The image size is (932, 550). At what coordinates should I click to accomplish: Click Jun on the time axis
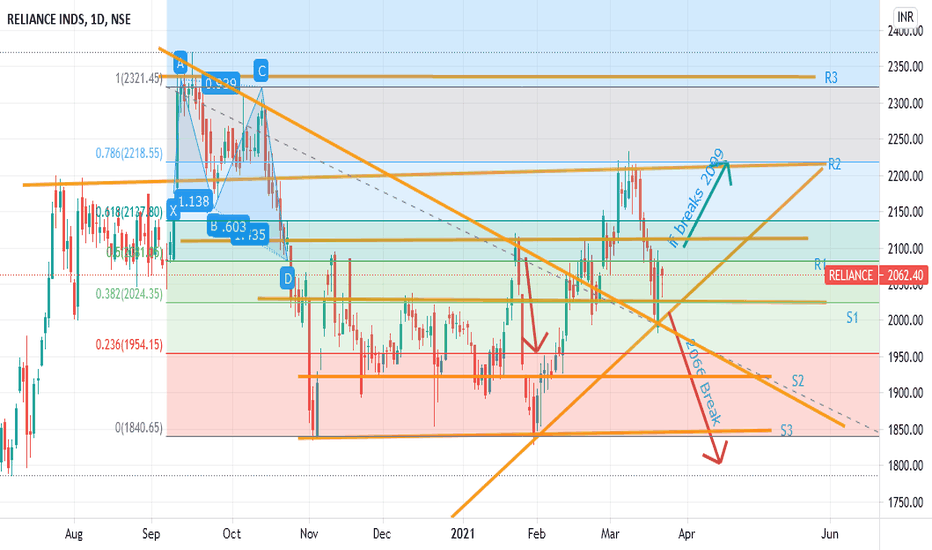[x=830, y=534]
